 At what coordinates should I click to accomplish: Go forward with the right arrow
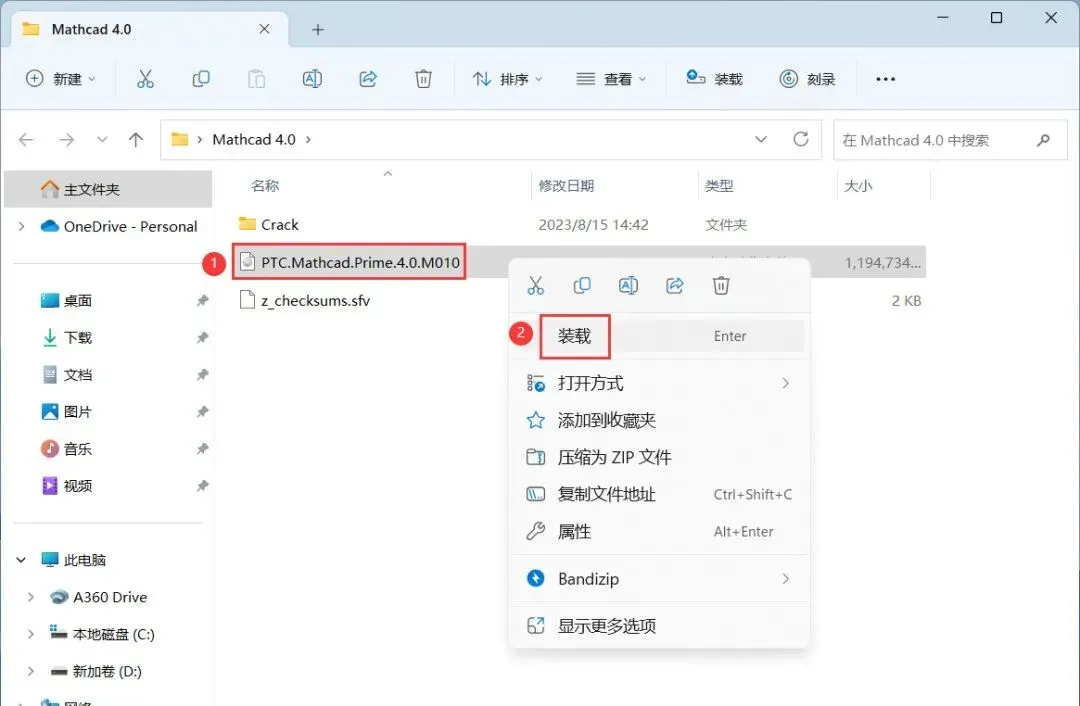coord(67,140)
